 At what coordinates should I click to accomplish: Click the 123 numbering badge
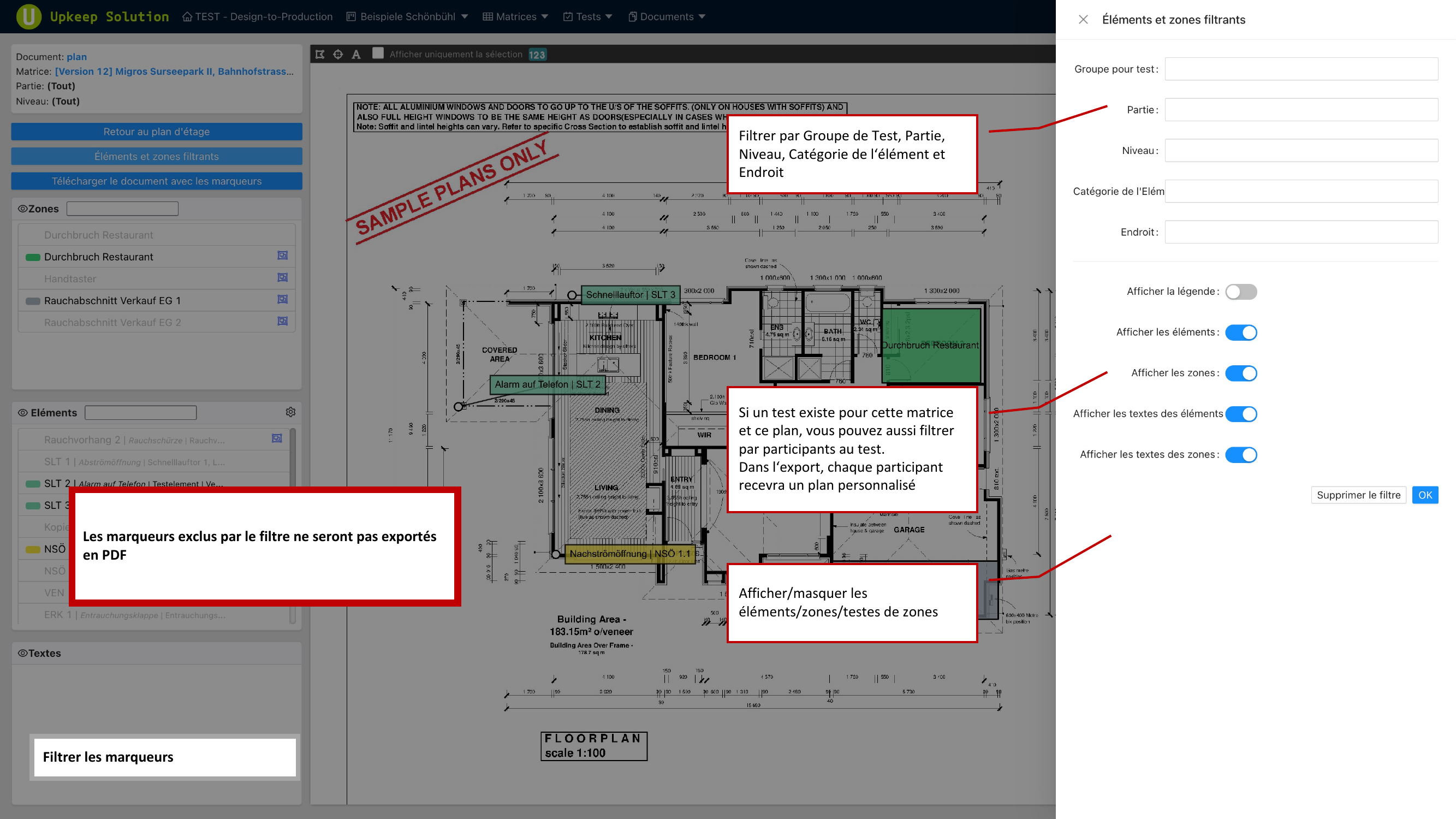click(x=537, y=54)
